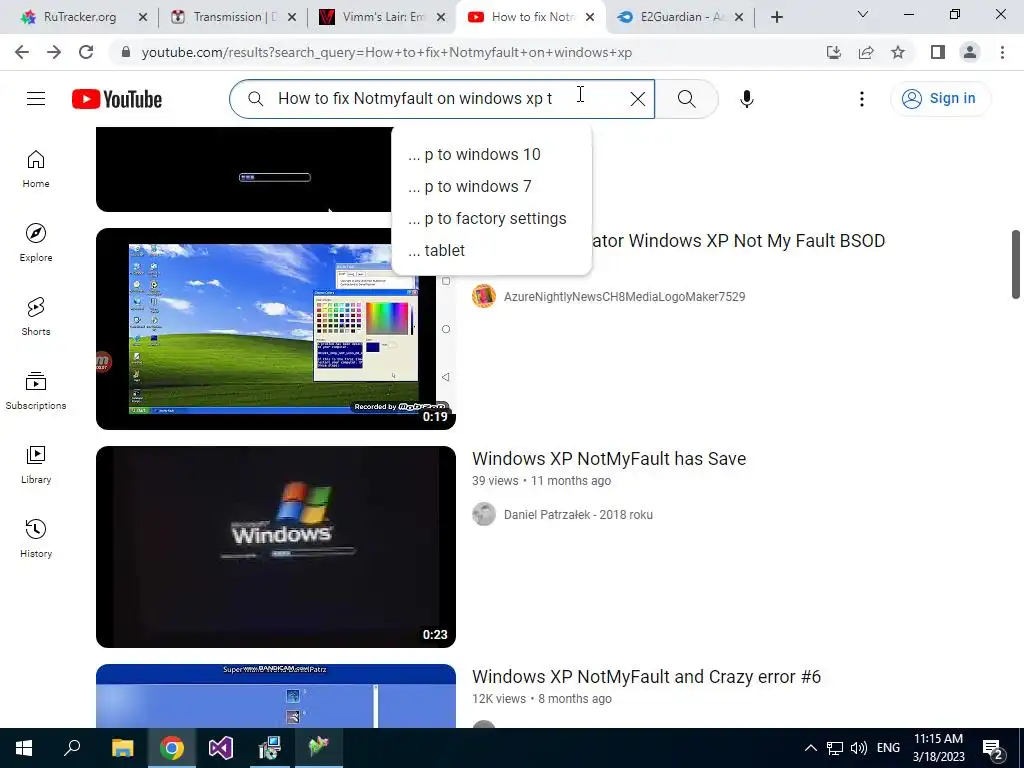Screen dimensions: 1024x768
Task: Open 'Windows XP NotMyFault has Save' title
Action: pyautogui.click(x=609, y=458)
